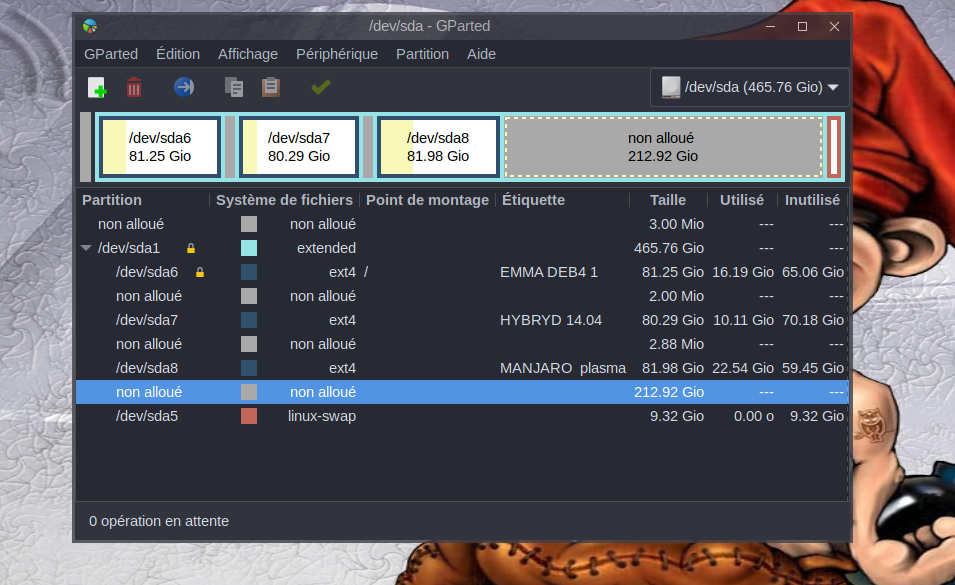Viewport: 955px width, 585px height.
Task: Click the lock icon on /dev/sda1 row
Action: click(191, 248)
